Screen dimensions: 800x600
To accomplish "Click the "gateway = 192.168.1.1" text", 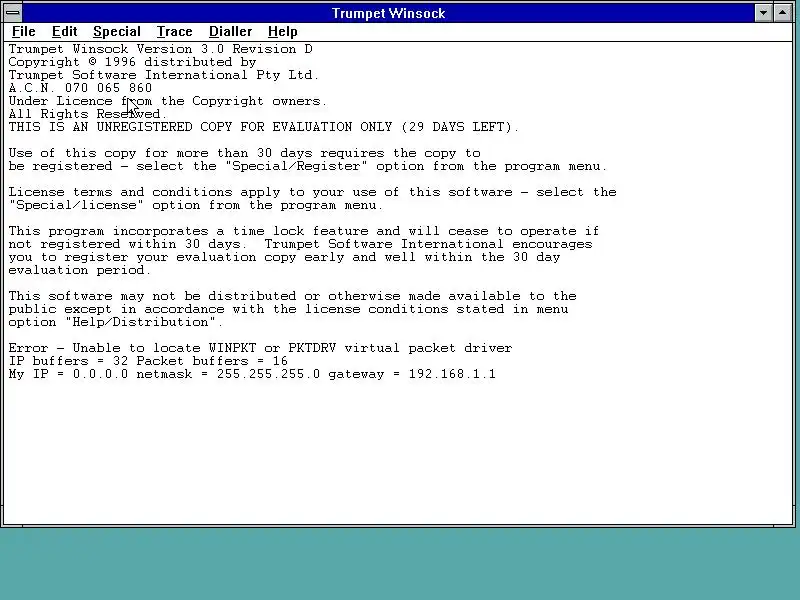I will pyautogui.click(x=412, y=374).
